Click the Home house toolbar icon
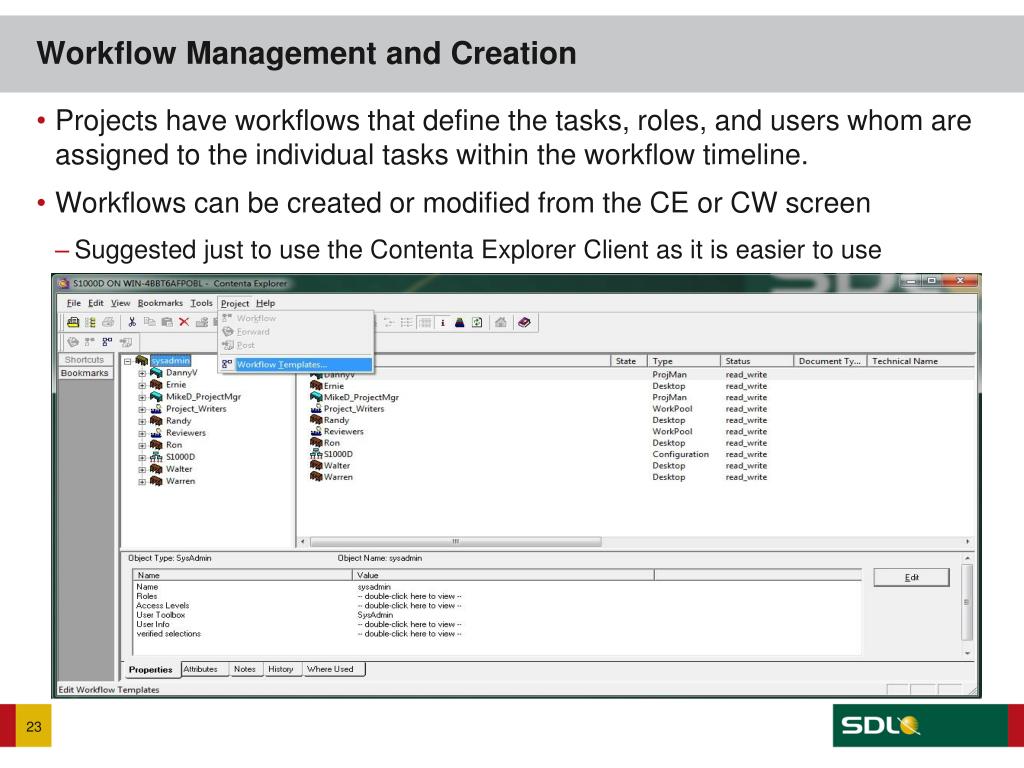 pos(501,323)
